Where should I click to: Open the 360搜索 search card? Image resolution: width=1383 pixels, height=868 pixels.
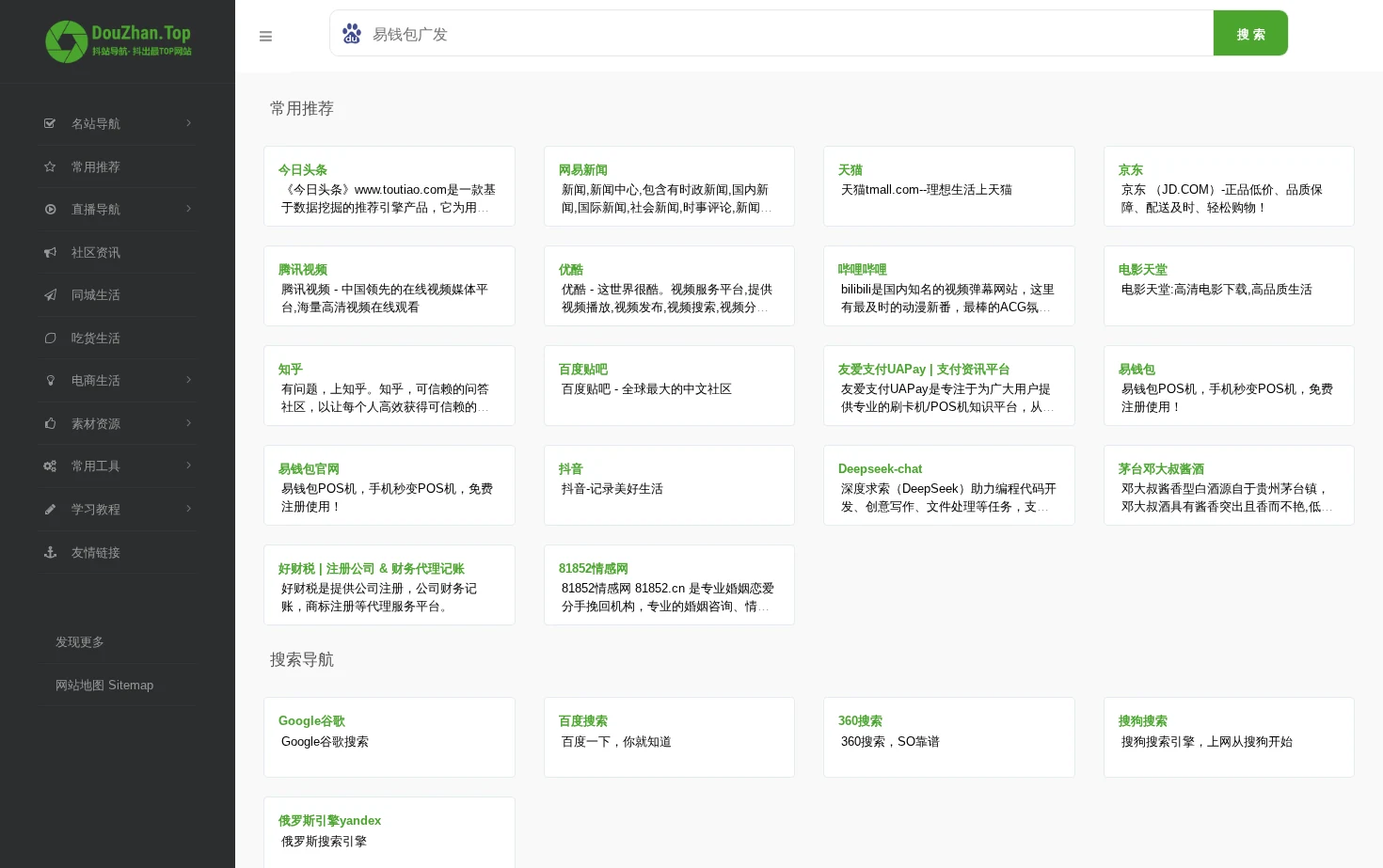tap(949, 737)
